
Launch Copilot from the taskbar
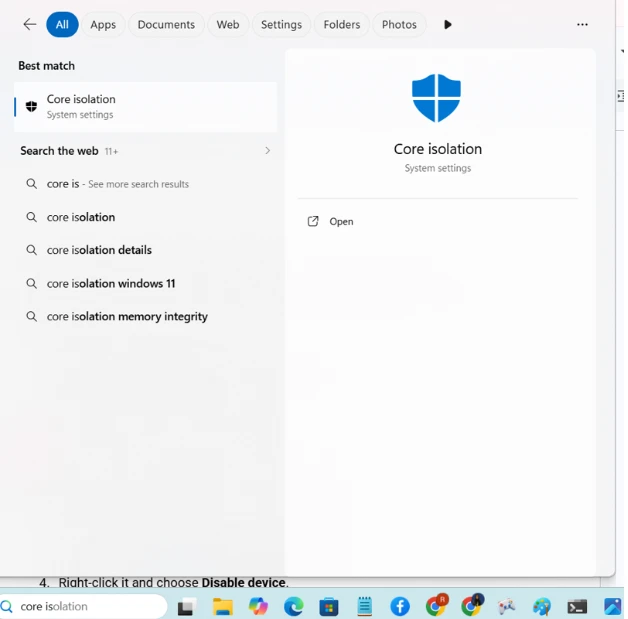[x=258, y=607]
